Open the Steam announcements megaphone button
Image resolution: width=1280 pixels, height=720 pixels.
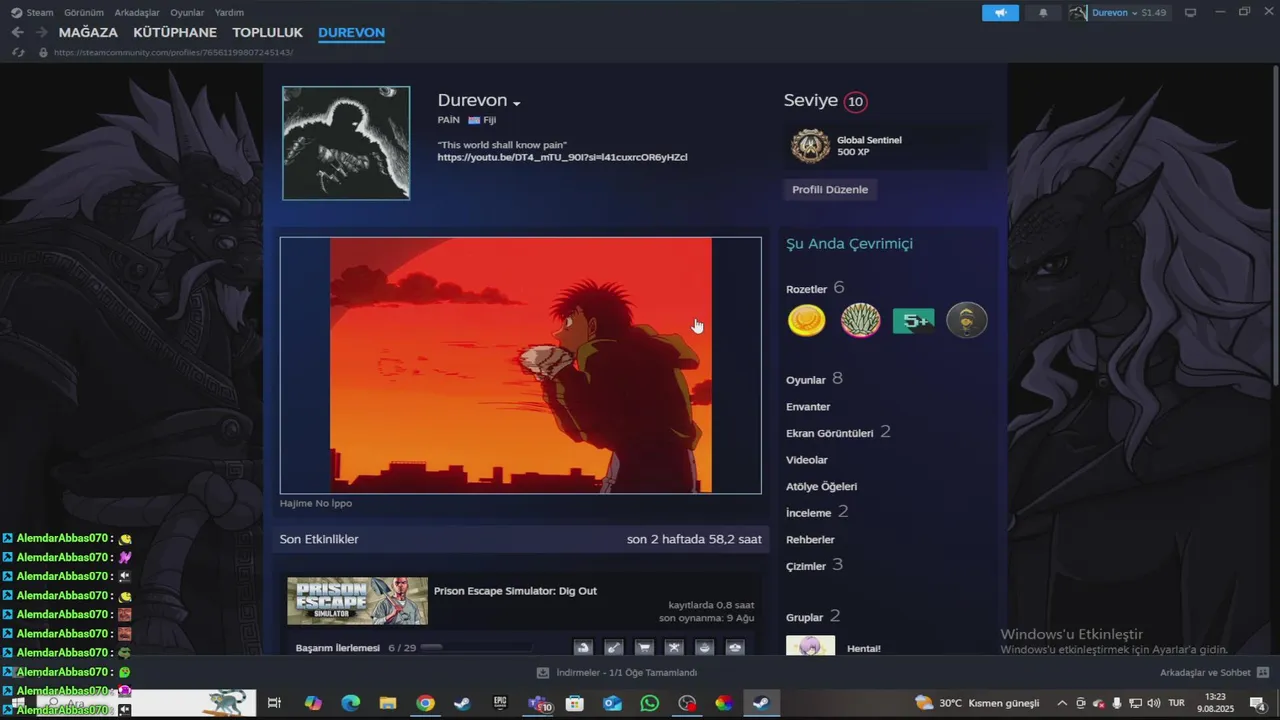[x=1000, y=13]
